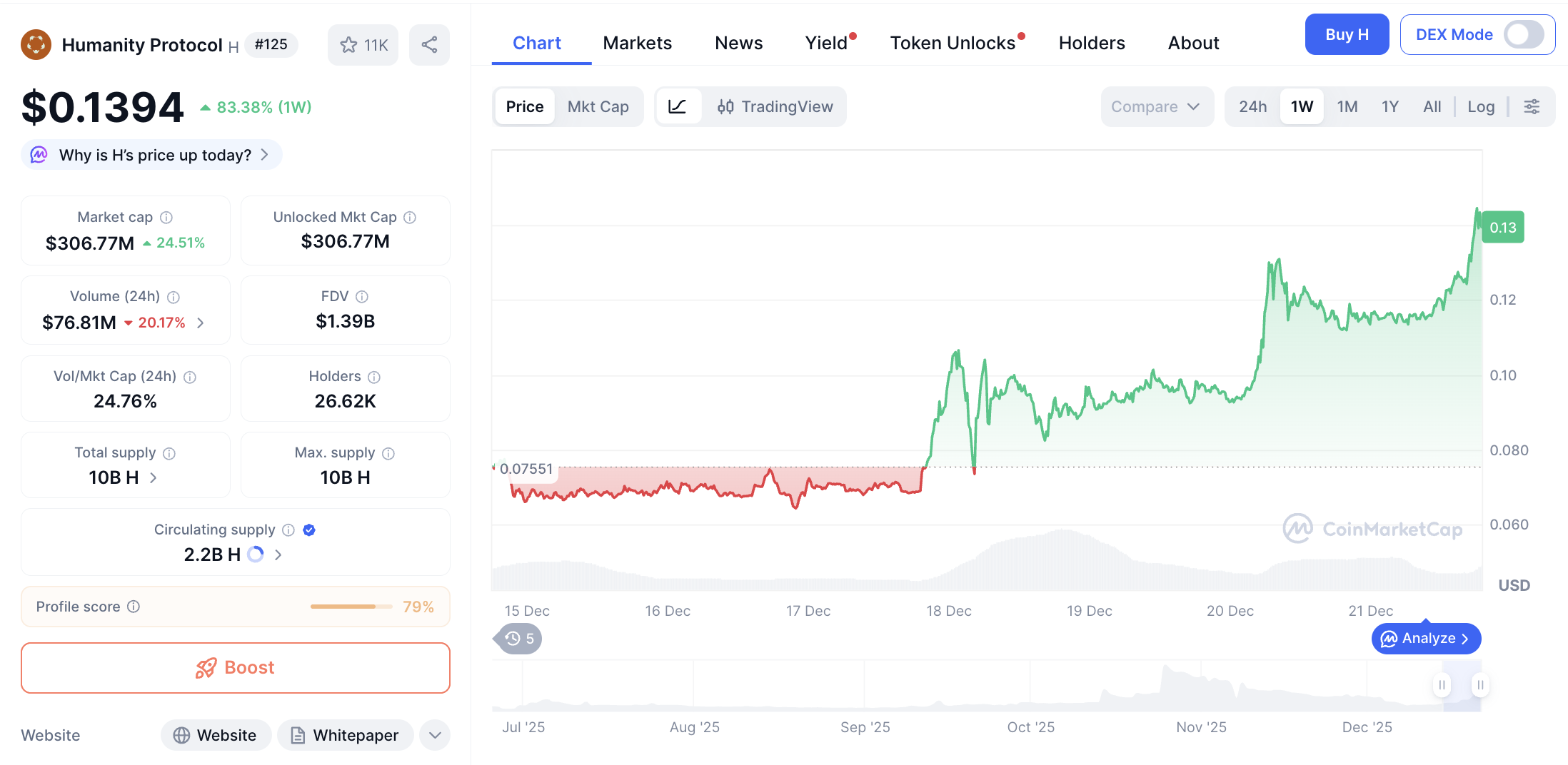Open chart settings sliders icon
The image size is (1568, 765).
click(x=1532, y=107)
